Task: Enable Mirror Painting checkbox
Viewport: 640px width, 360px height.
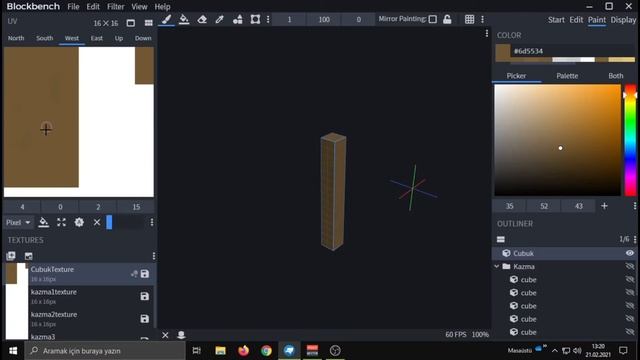Action: point(433,19)
